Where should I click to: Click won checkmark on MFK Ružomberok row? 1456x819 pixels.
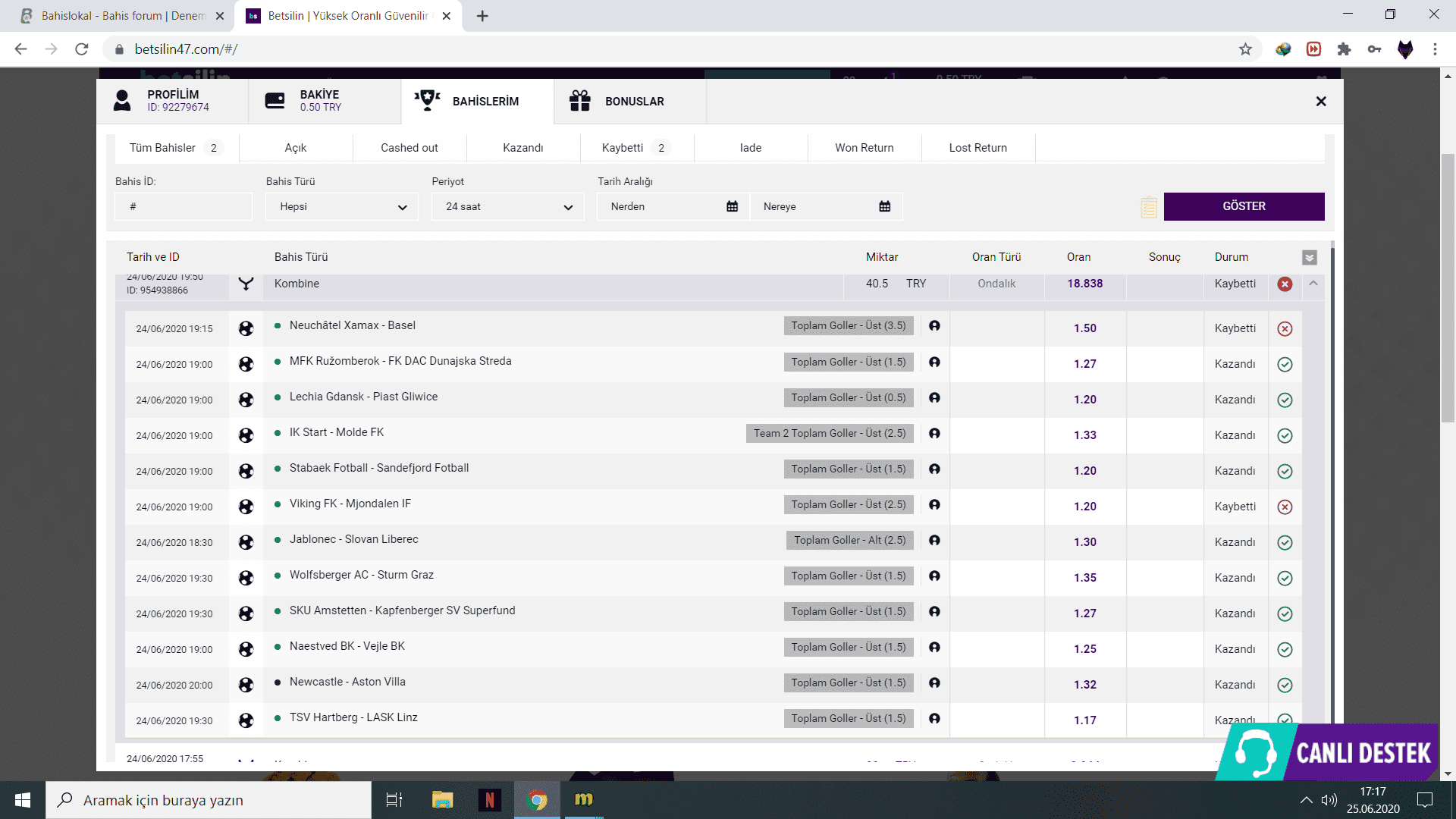tap(1285, 365)
